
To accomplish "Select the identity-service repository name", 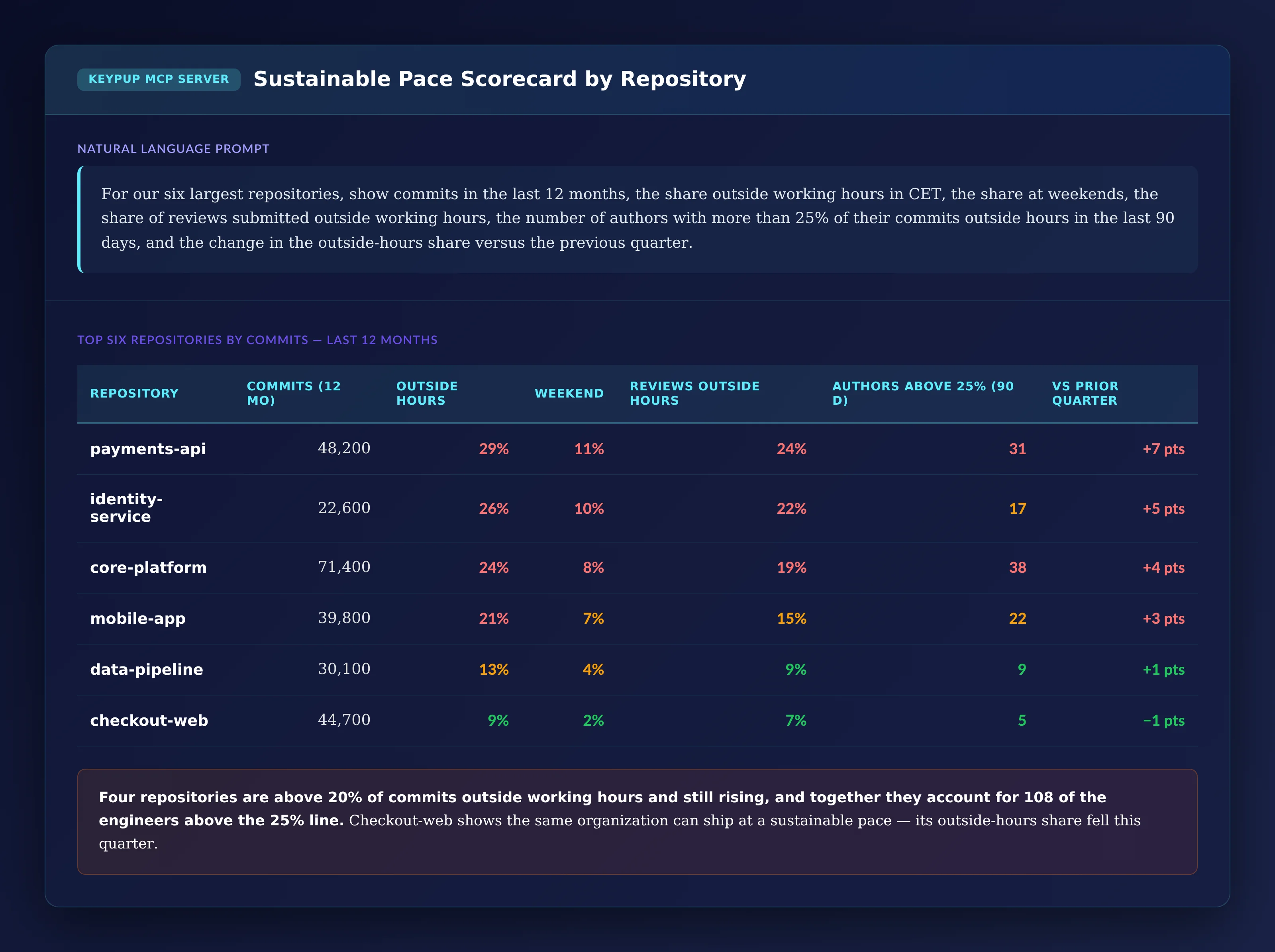I will [126, 508].
